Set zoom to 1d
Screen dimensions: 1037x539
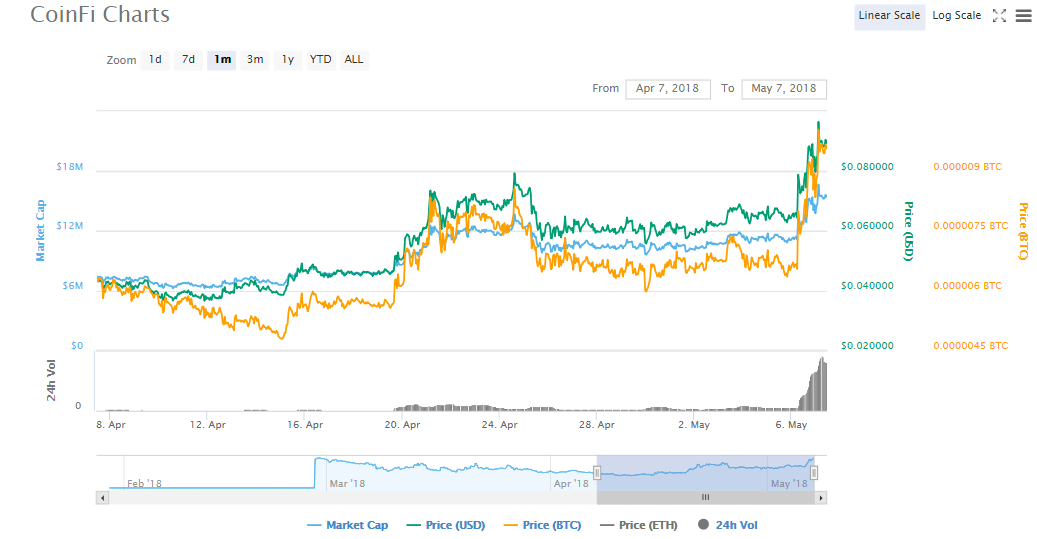click(155, 60)
